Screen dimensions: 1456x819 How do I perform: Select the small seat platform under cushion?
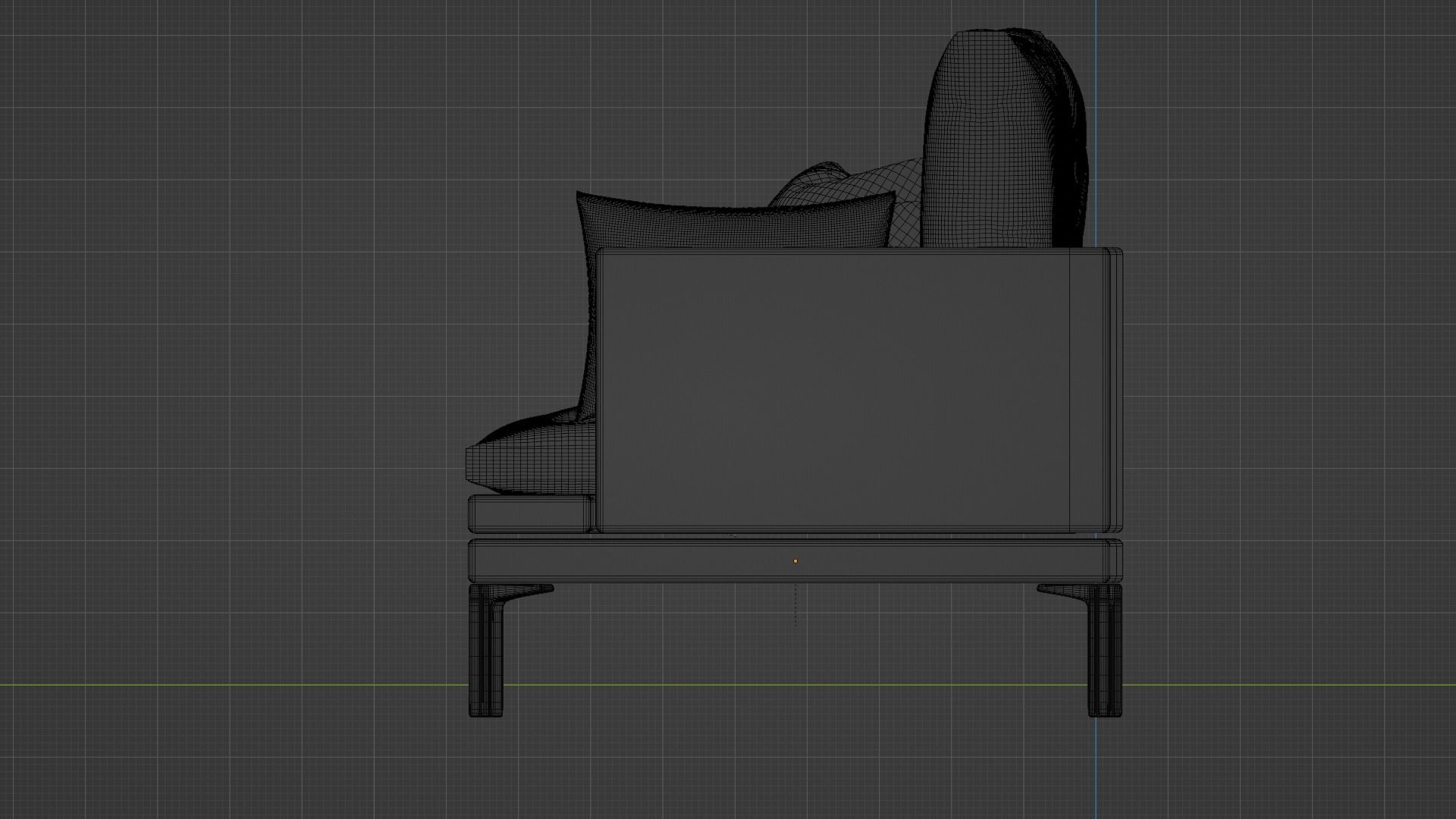click(x=529, y=513)
